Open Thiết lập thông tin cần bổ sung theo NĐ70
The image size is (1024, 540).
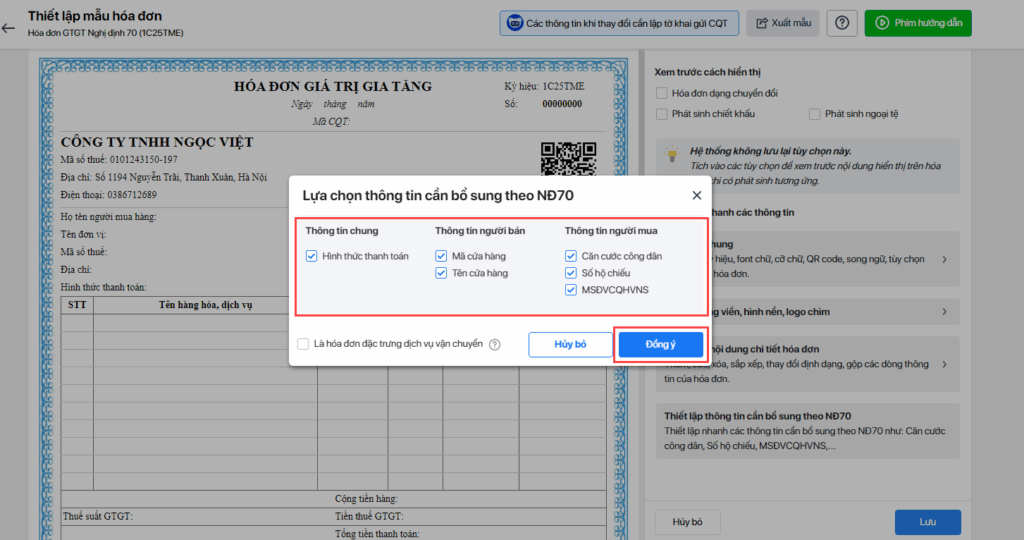pos(808,431)
